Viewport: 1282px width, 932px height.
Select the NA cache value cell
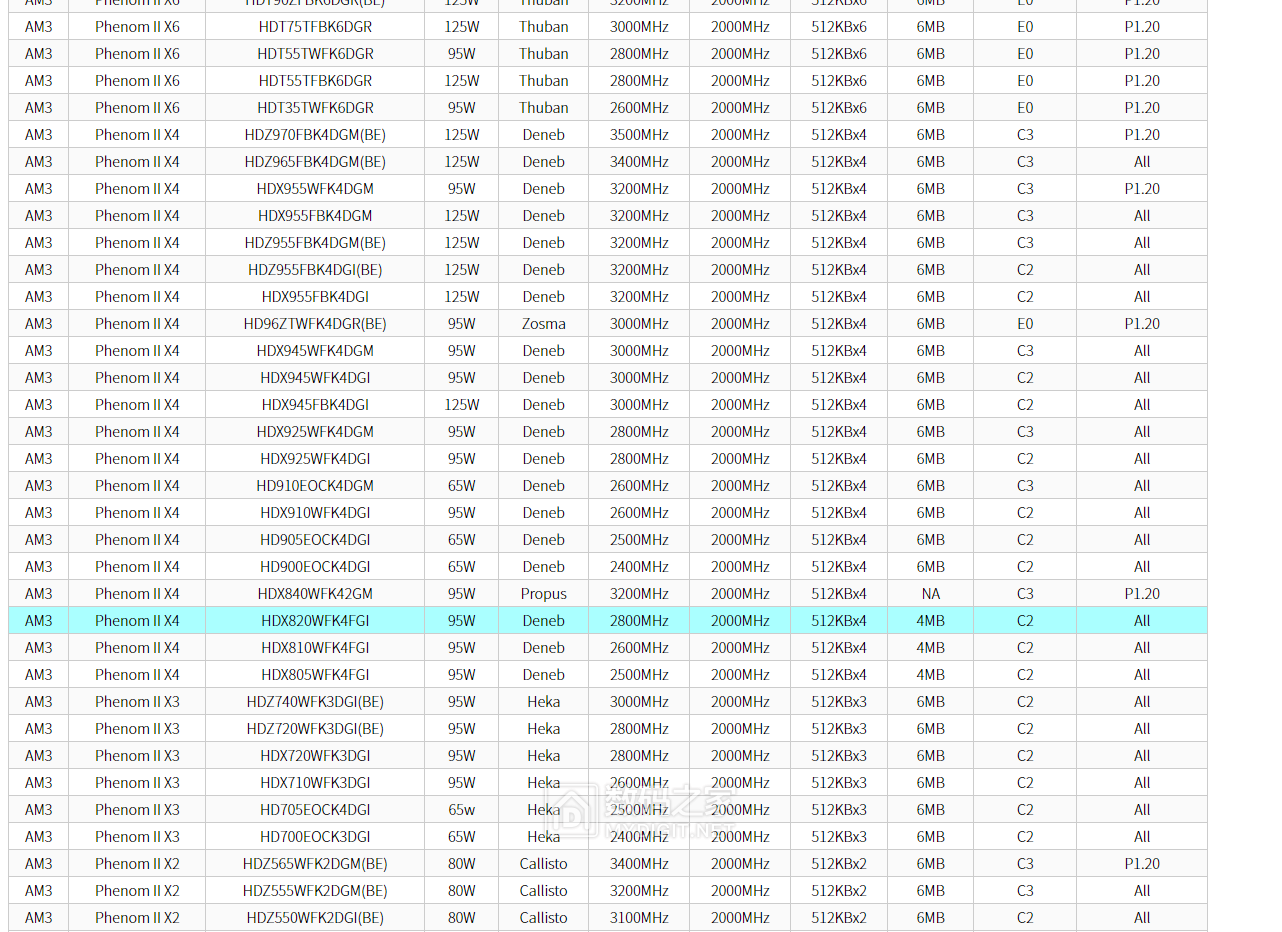[x=930, y=594]
